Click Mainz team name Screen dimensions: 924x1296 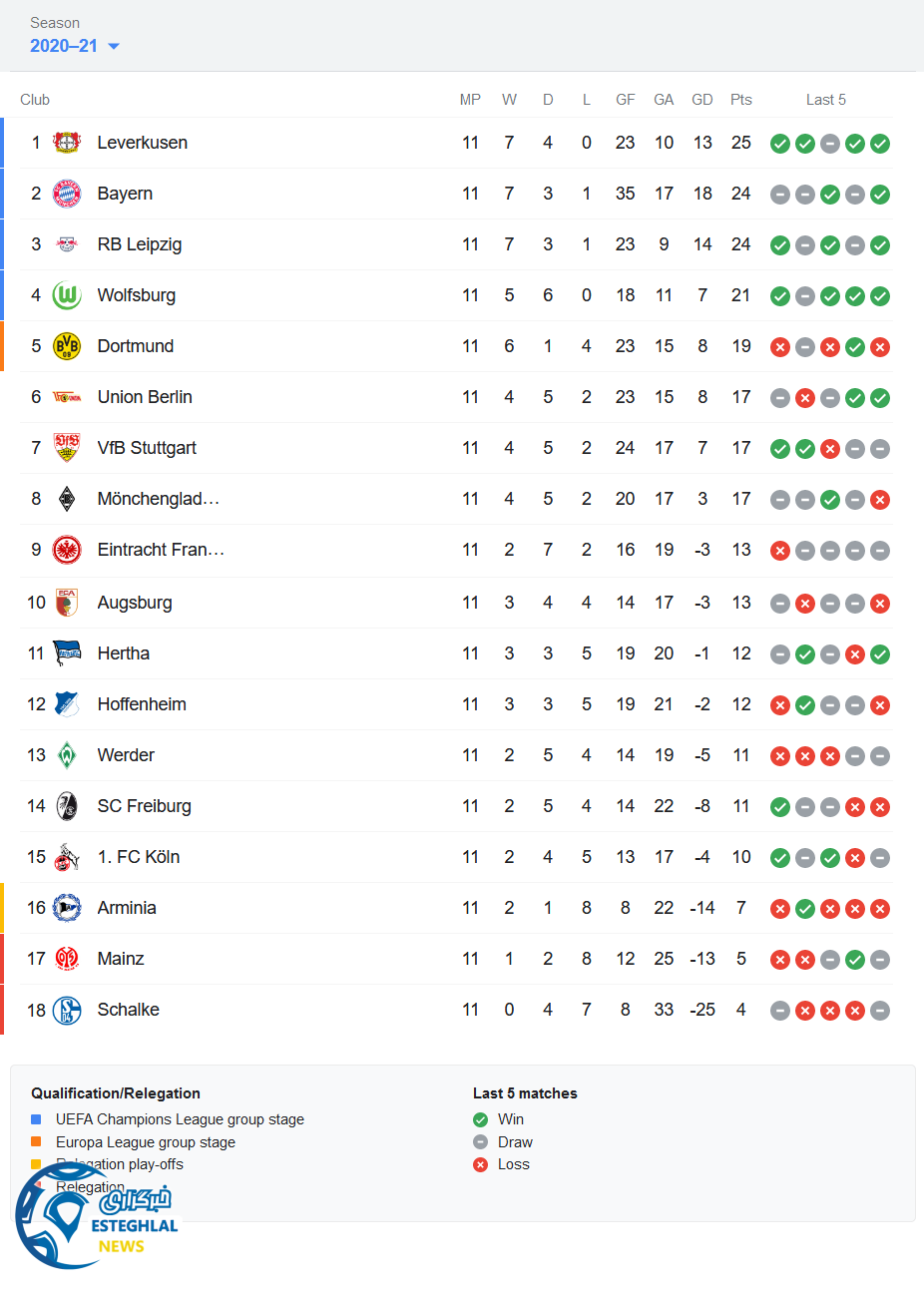pyautogui.click(x=121, y=959)
